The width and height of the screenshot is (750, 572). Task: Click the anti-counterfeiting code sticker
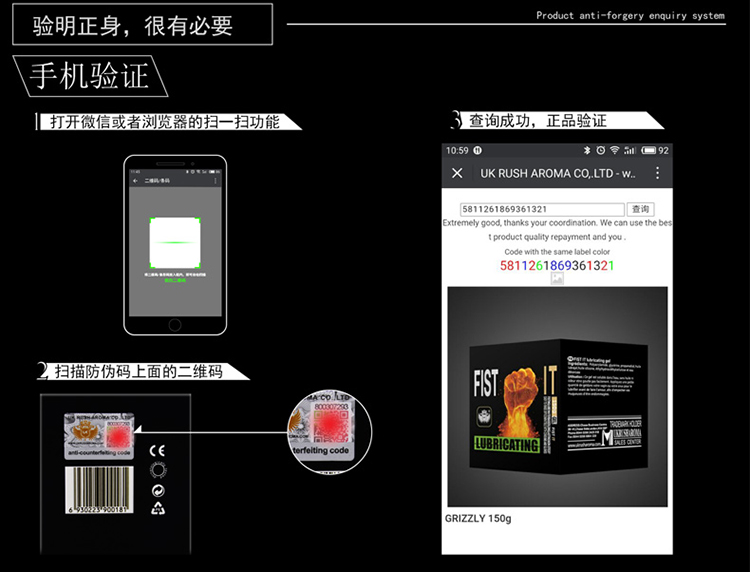(99, 436)
